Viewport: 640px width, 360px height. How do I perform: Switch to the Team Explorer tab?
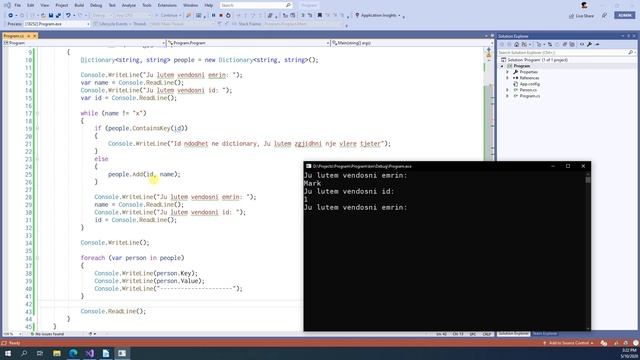[x=545, y=334]
